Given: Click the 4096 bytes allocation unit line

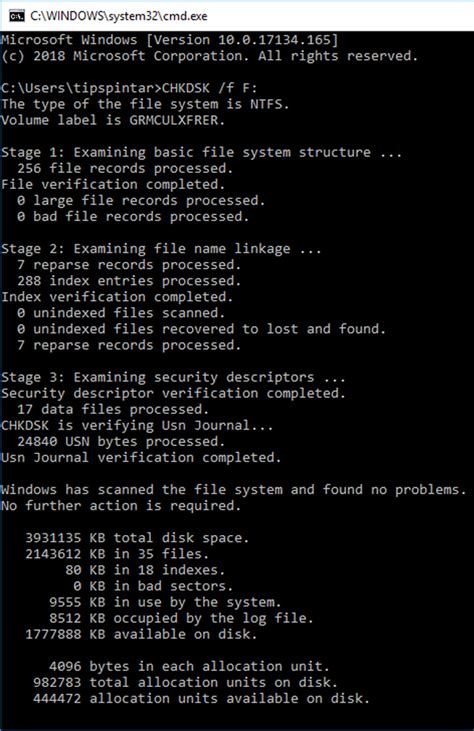Looking at the screenshot, I should pos(189,667).
